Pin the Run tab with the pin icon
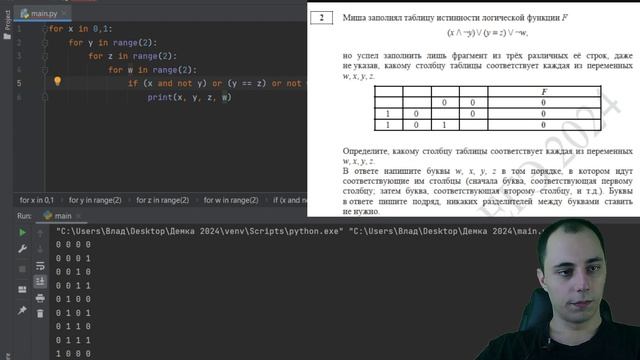640x360 pixels. coord(22,310)
